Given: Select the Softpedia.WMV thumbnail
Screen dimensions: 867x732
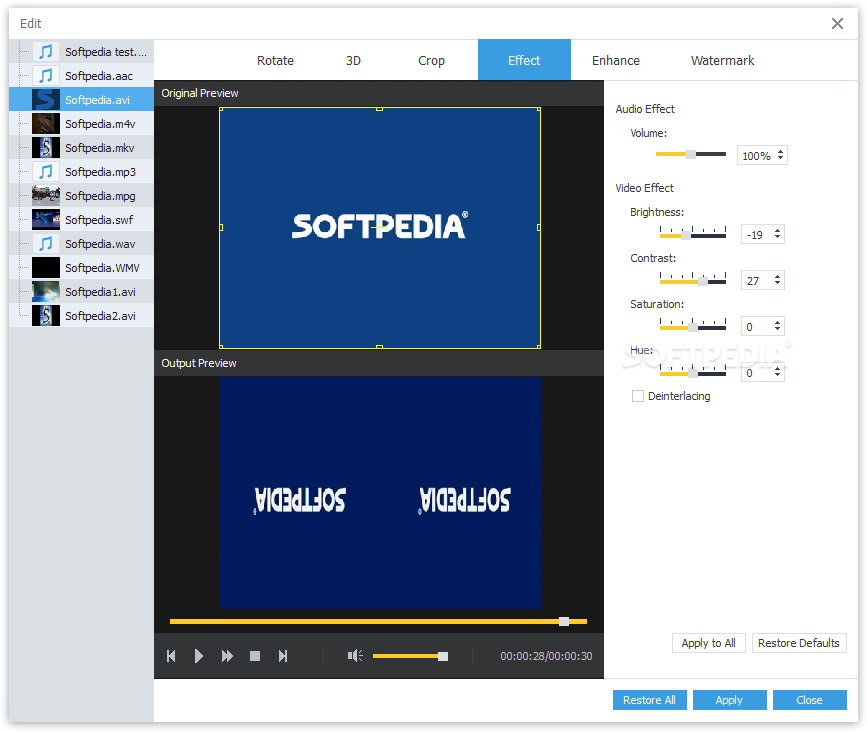Looking at the screenshot, I should pyautogui.click(x=46, y=268).
